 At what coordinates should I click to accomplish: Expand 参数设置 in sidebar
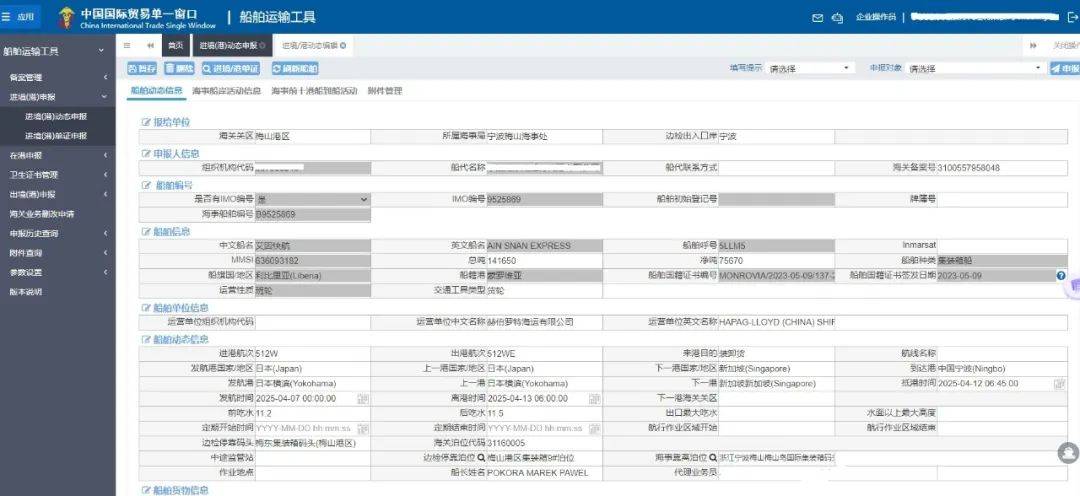pos(58,272)
